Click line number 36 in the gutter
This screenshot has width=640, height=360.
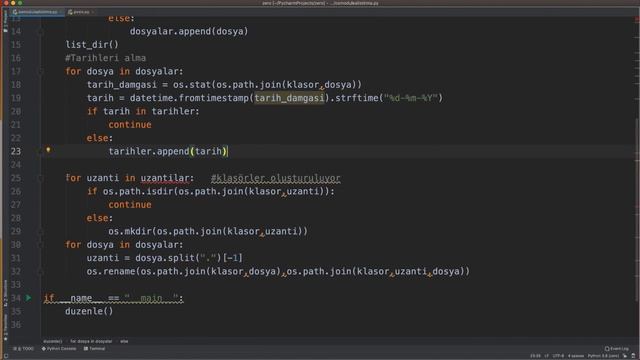[16, 325]
